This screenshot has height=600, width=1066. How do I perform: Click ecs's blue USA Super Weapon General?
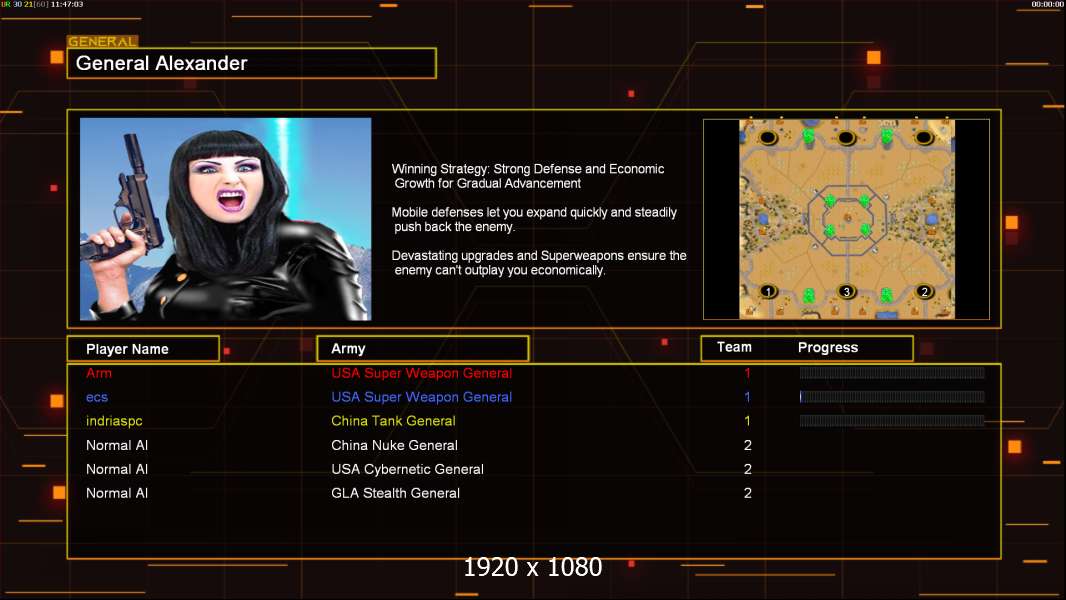point(422,397)
